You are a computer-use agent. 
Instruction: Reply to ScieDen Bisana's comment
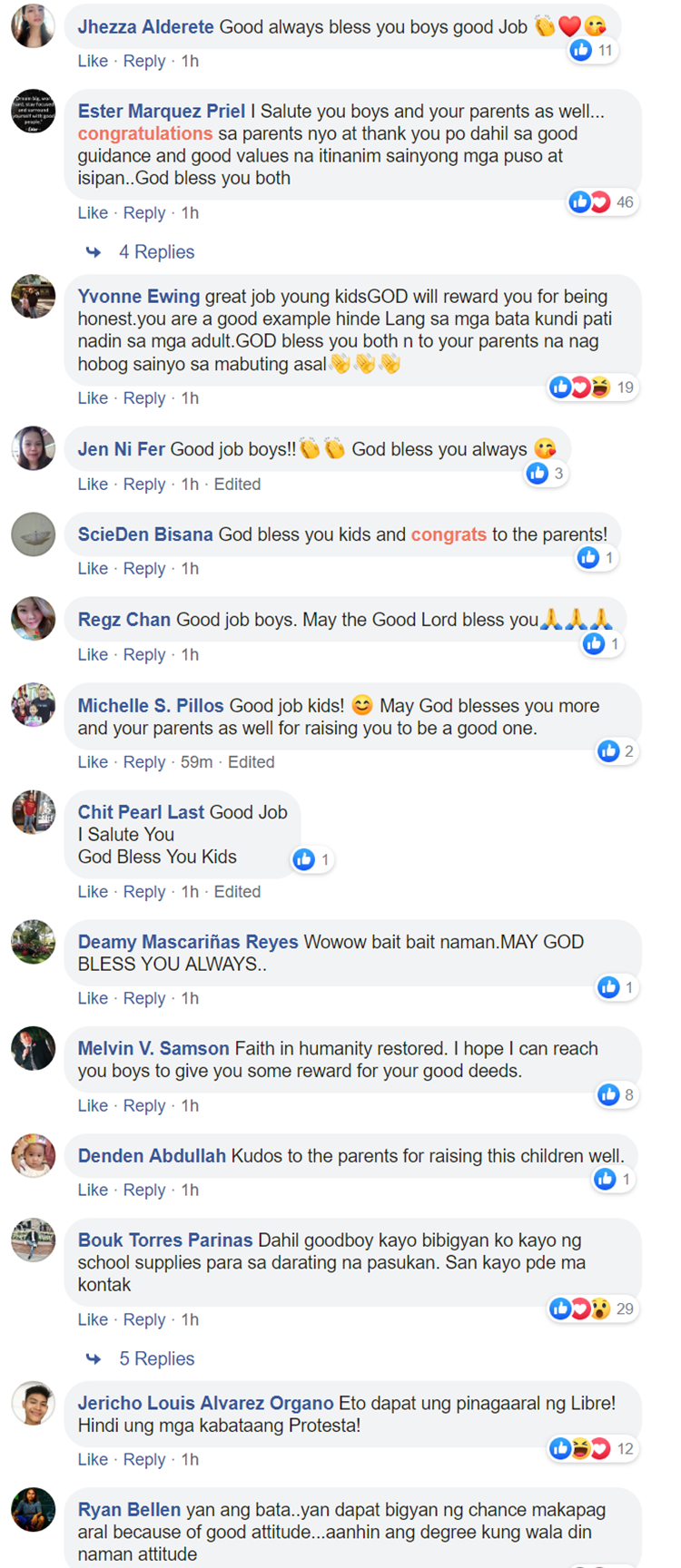[x=144, y=569]
